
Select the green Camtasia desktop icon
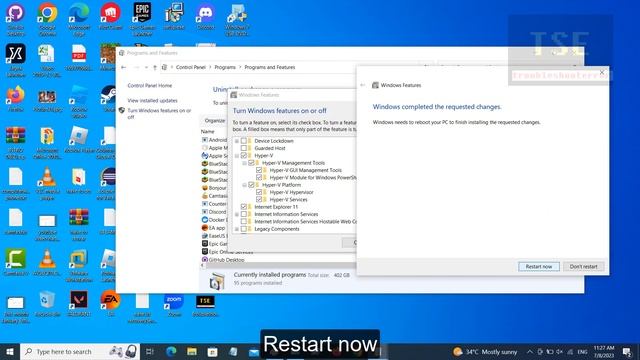pyautogui.click(x=16, y=262)
